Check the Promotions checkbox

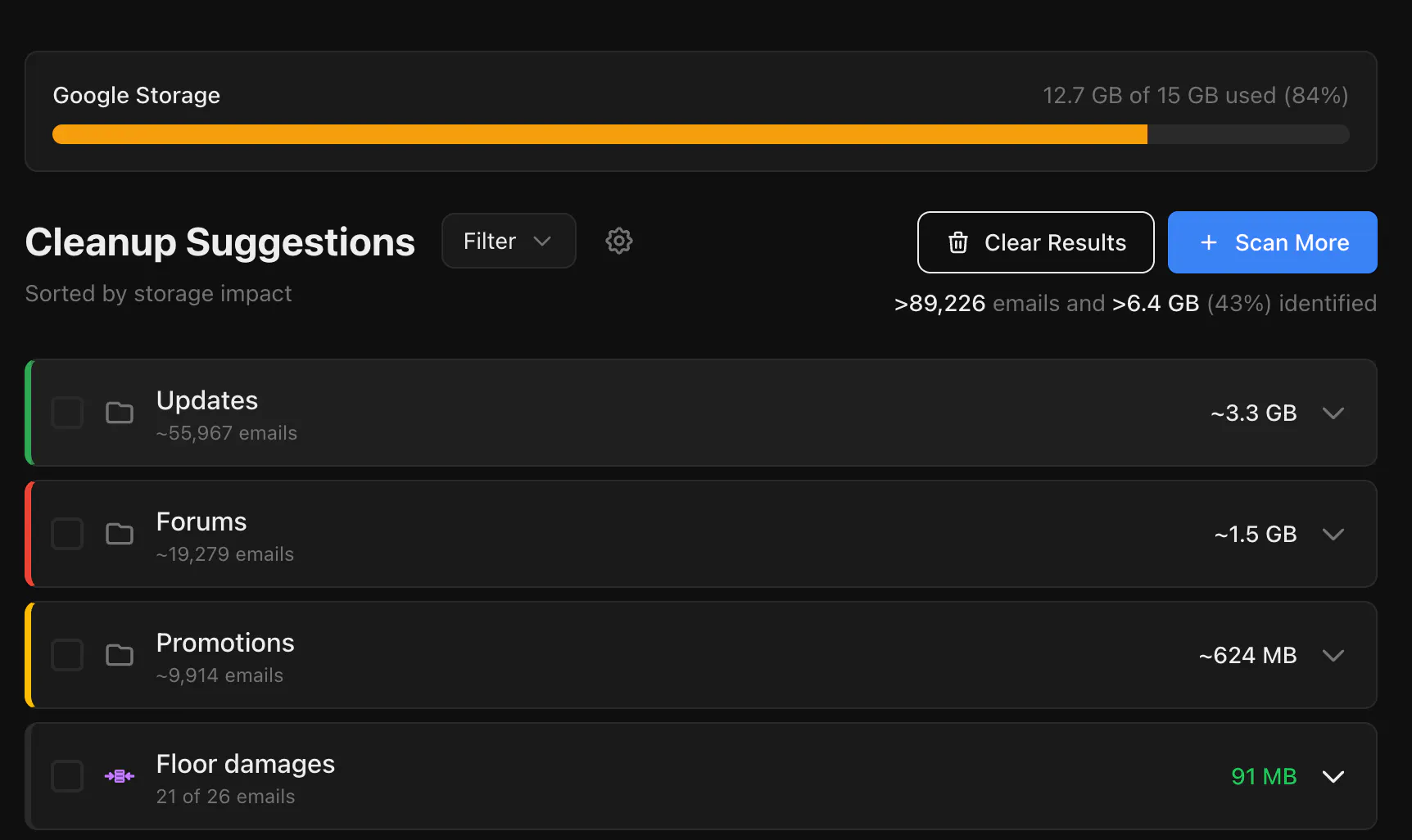[67, 655]
